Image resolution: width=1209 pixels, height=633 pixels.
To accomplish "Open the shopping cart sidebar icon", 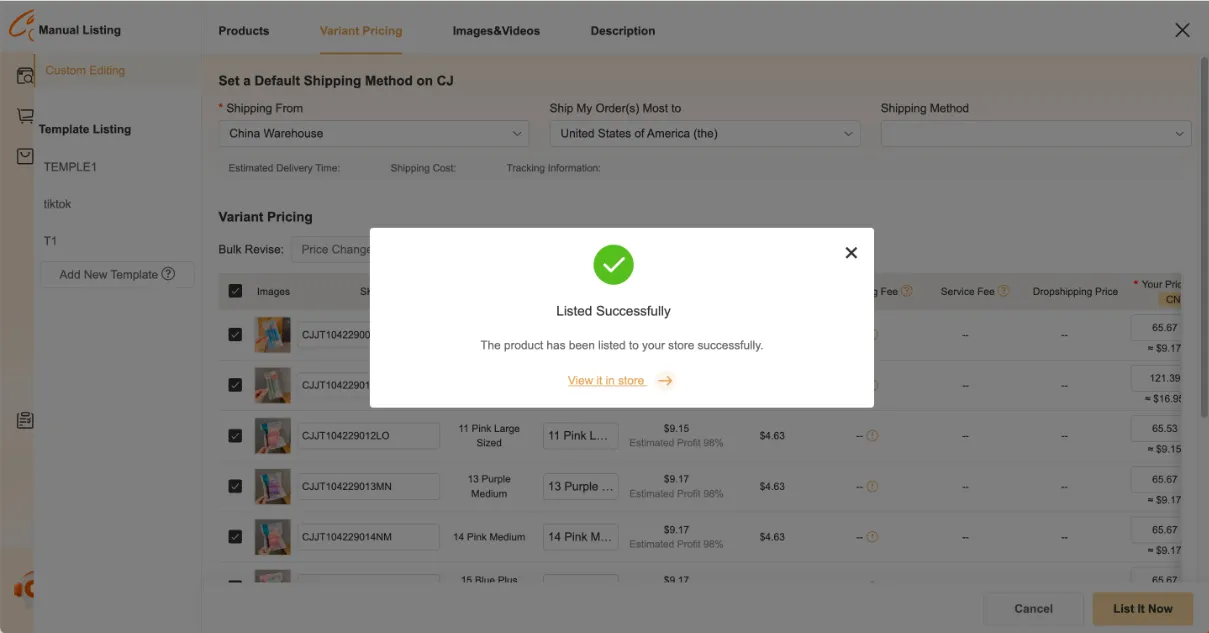I will 25,116.
